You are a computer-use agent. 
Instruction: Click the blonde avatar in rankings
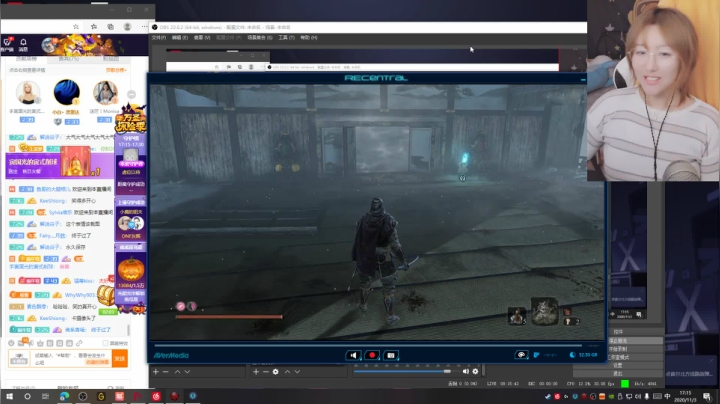27,93
